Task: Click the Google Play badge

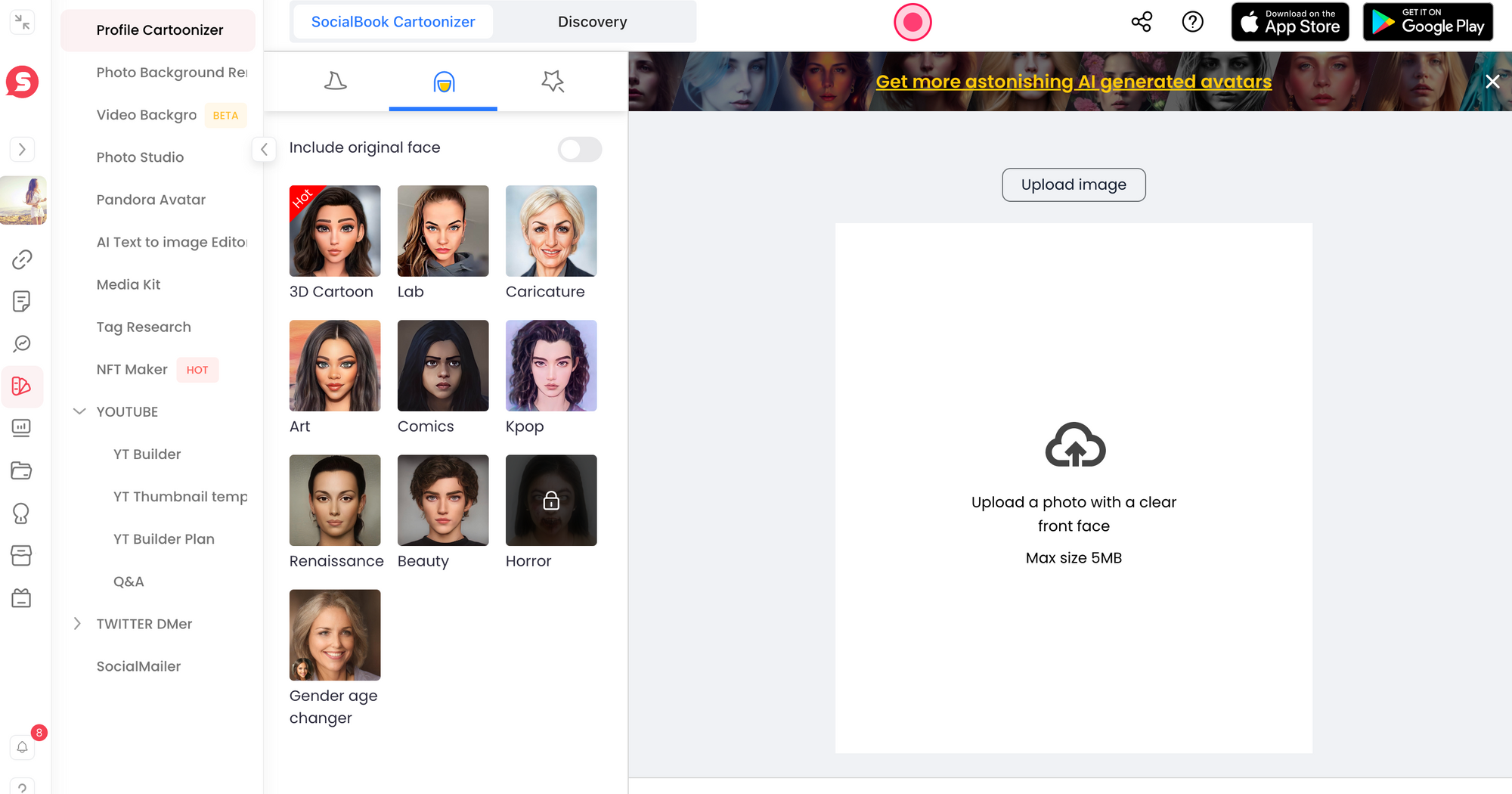Action: 1428,22
